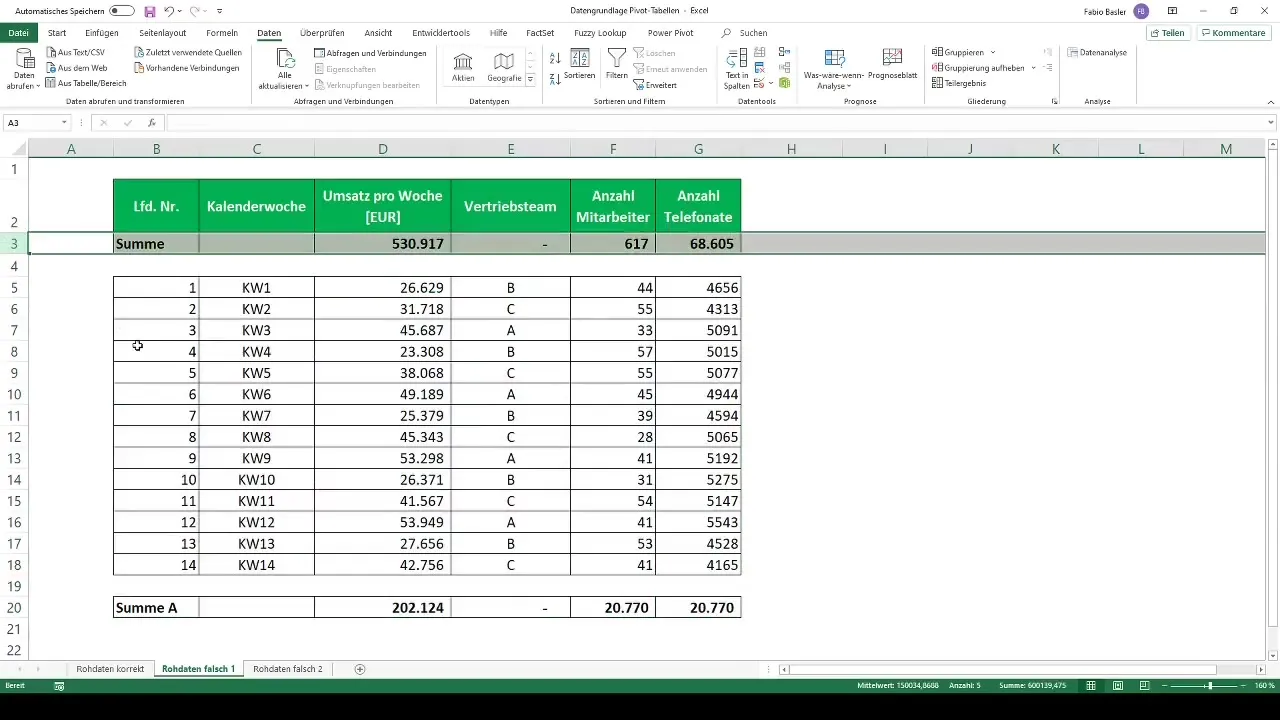The image size is (1280, 720).
Task: Open Gliederung dialog launcher icon
Action: click(x=1054, y=102)
